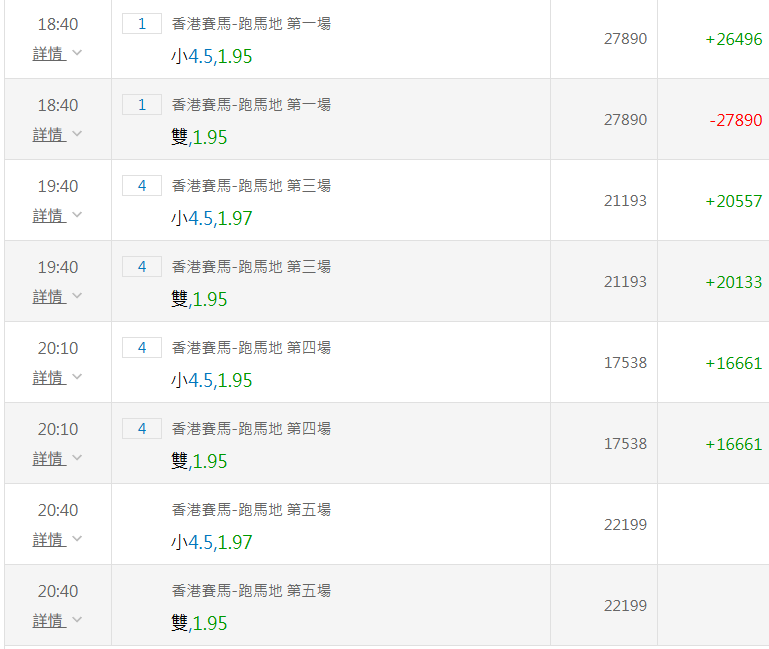This screenshot has width=769, height=649.
Task: Expand the 詳情 chevron in the 20:40 小4.5 row
Action: click(77, 539)
